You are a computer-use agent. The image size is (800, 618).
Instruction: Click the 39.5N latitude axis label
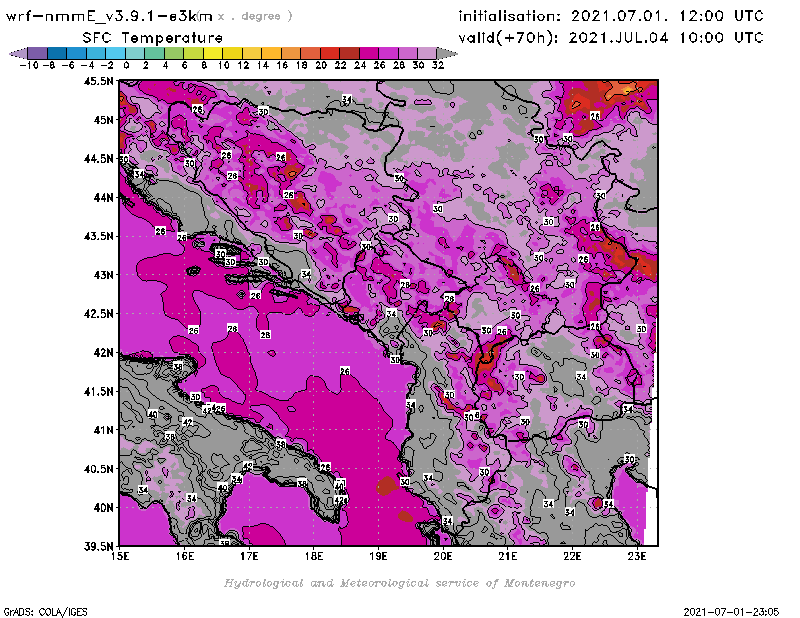click(98, 547)
